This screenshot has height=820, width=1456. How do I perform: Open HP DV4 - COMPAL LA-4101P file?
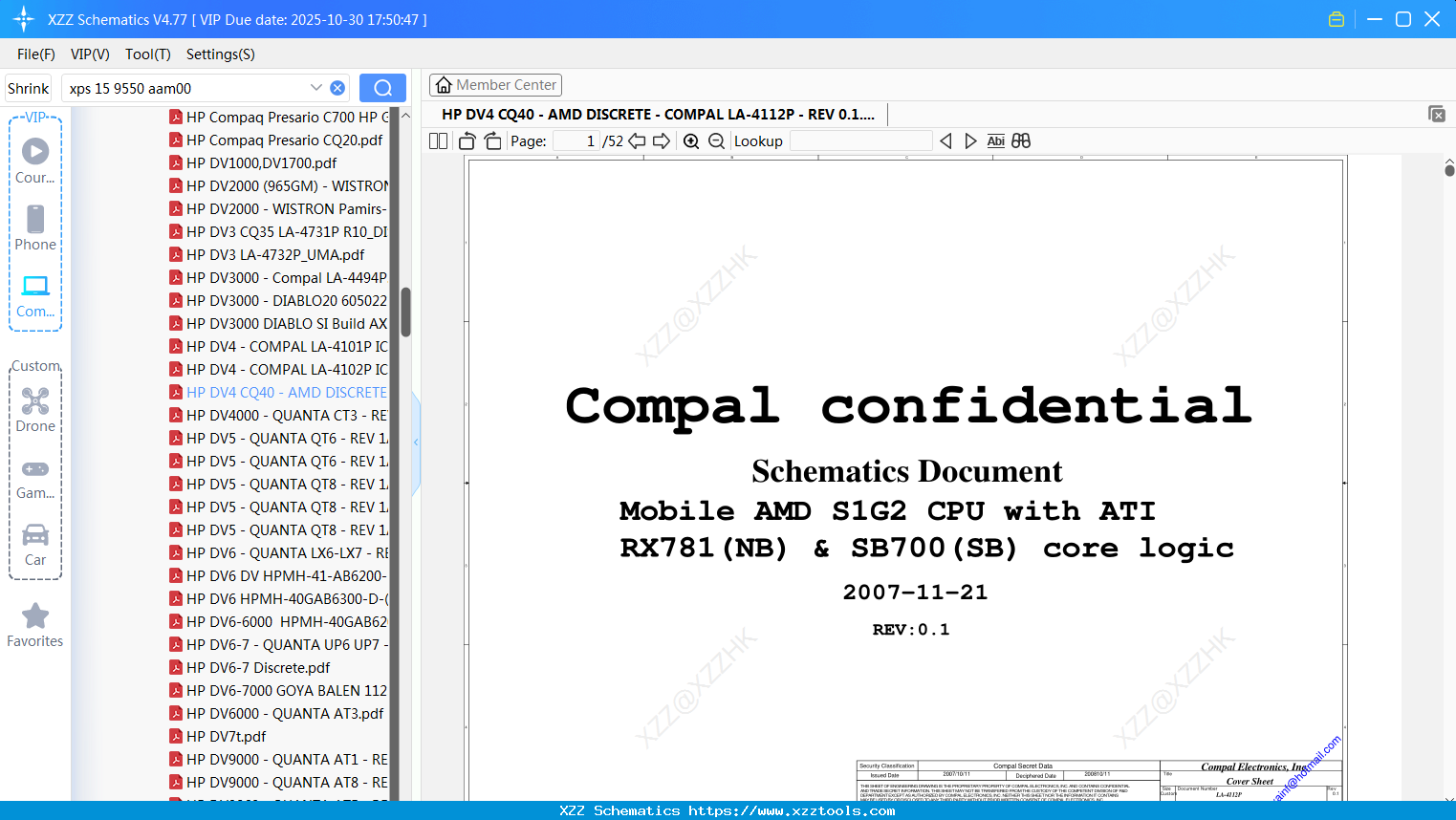click(278, 347)
